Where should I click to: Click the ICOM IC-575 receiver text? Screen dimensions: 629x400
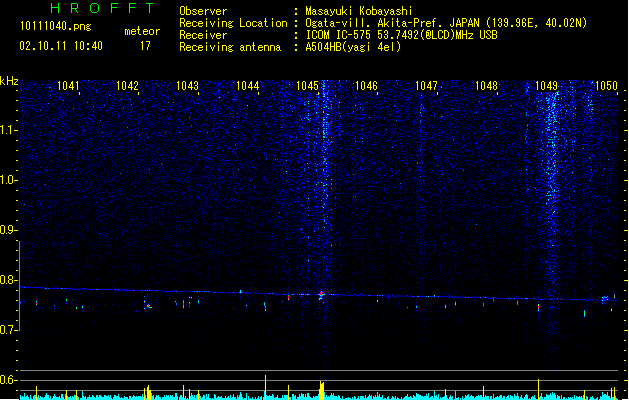pyautogui.click(x=401, y=35)
